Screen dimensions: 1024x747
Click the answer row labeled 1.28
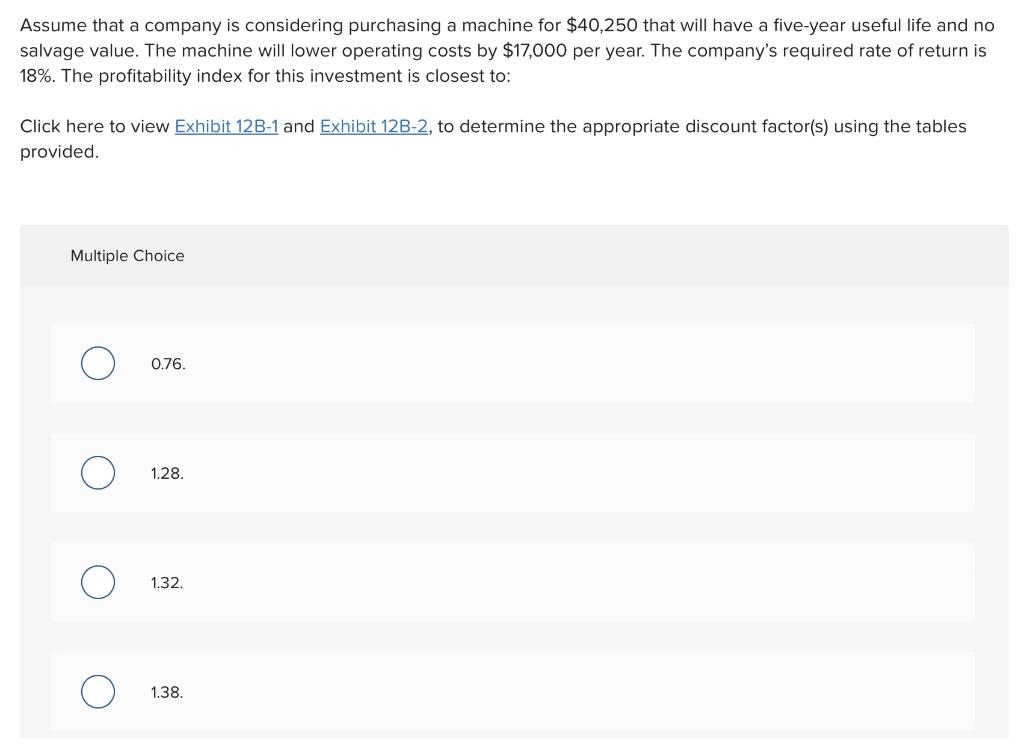(512, 472)
